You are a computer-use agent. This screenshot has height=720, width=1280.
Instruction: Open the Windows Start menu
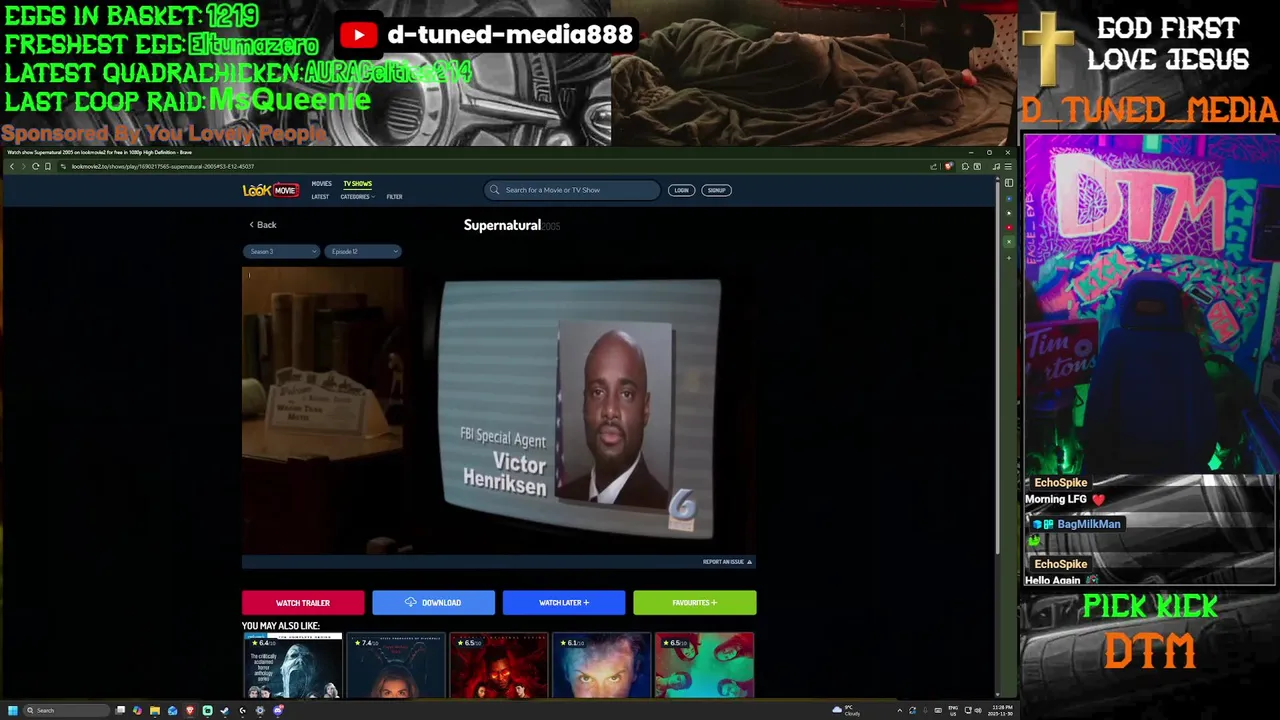coord(13,710)
